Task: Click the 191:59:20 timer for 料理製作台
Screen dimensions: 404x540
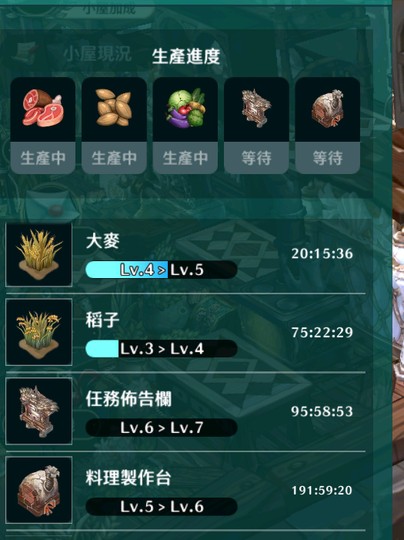Action: [322, 490]
